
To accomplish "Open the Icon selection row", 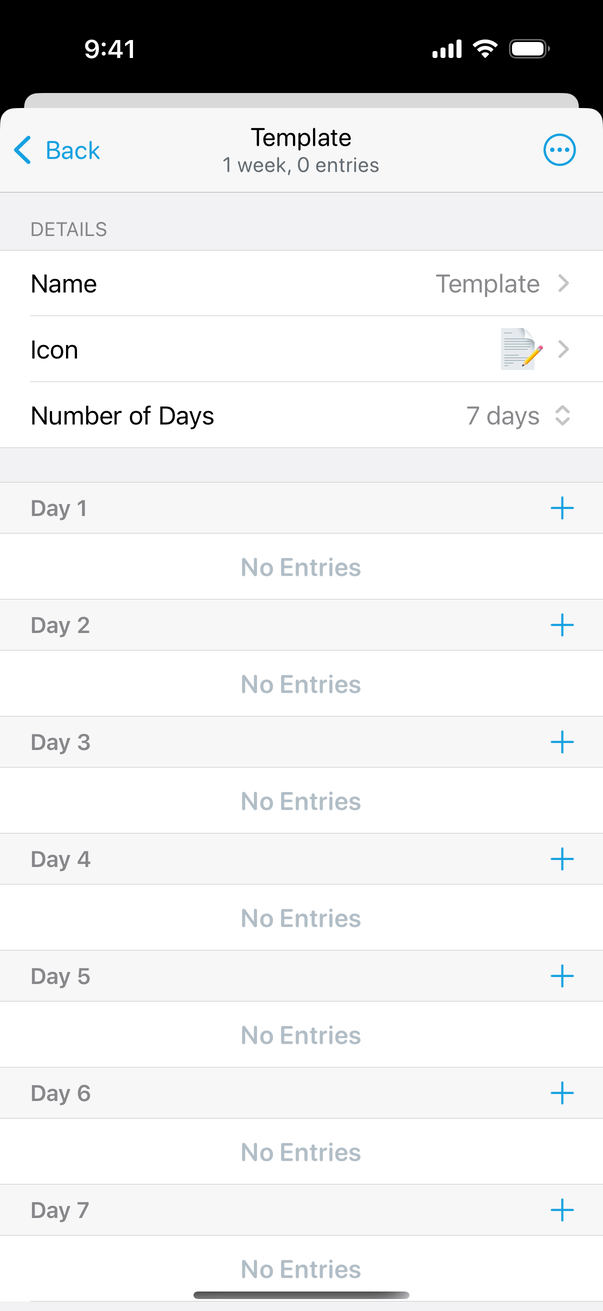I will (300, 350).
